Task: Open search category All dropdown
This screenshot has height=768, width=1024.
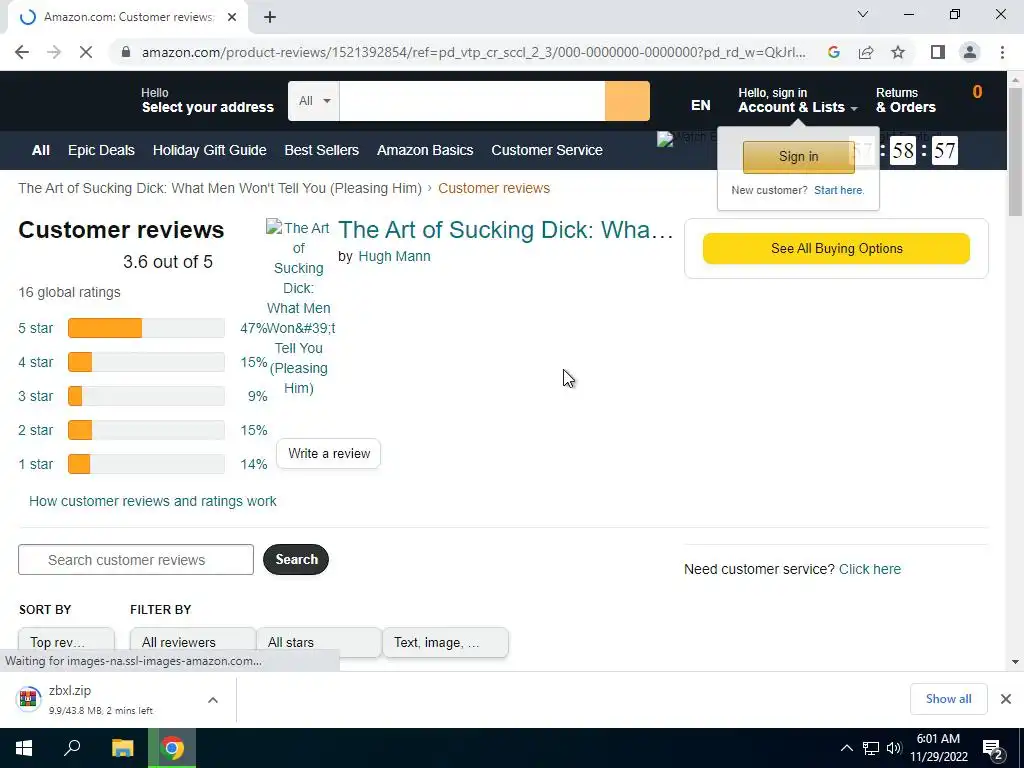Action: 314,101
